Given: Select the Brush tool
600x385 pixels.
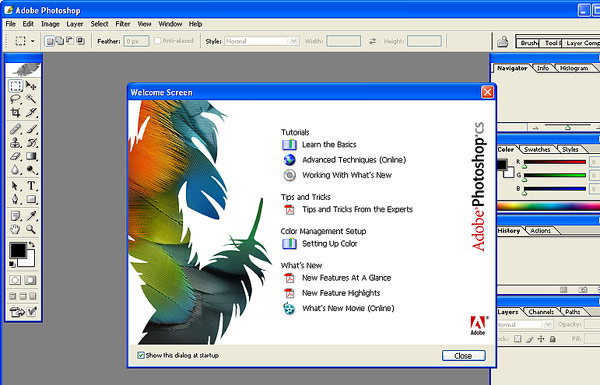Looking at the screenshot, I should pyautogui.click(x=31, y=129).
